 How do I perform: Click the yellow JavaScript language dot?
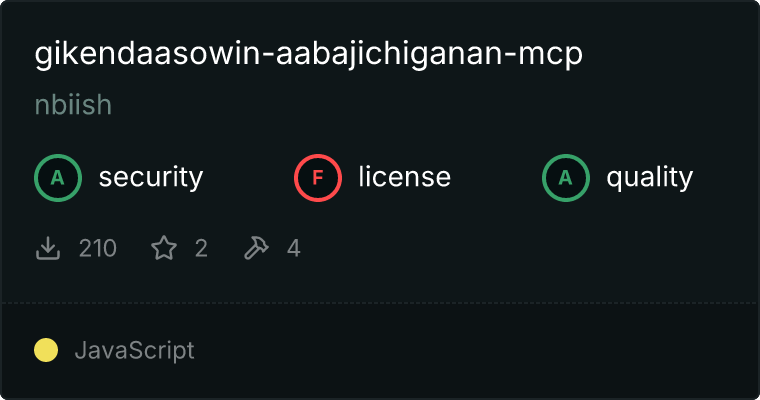tap(46, 350)
